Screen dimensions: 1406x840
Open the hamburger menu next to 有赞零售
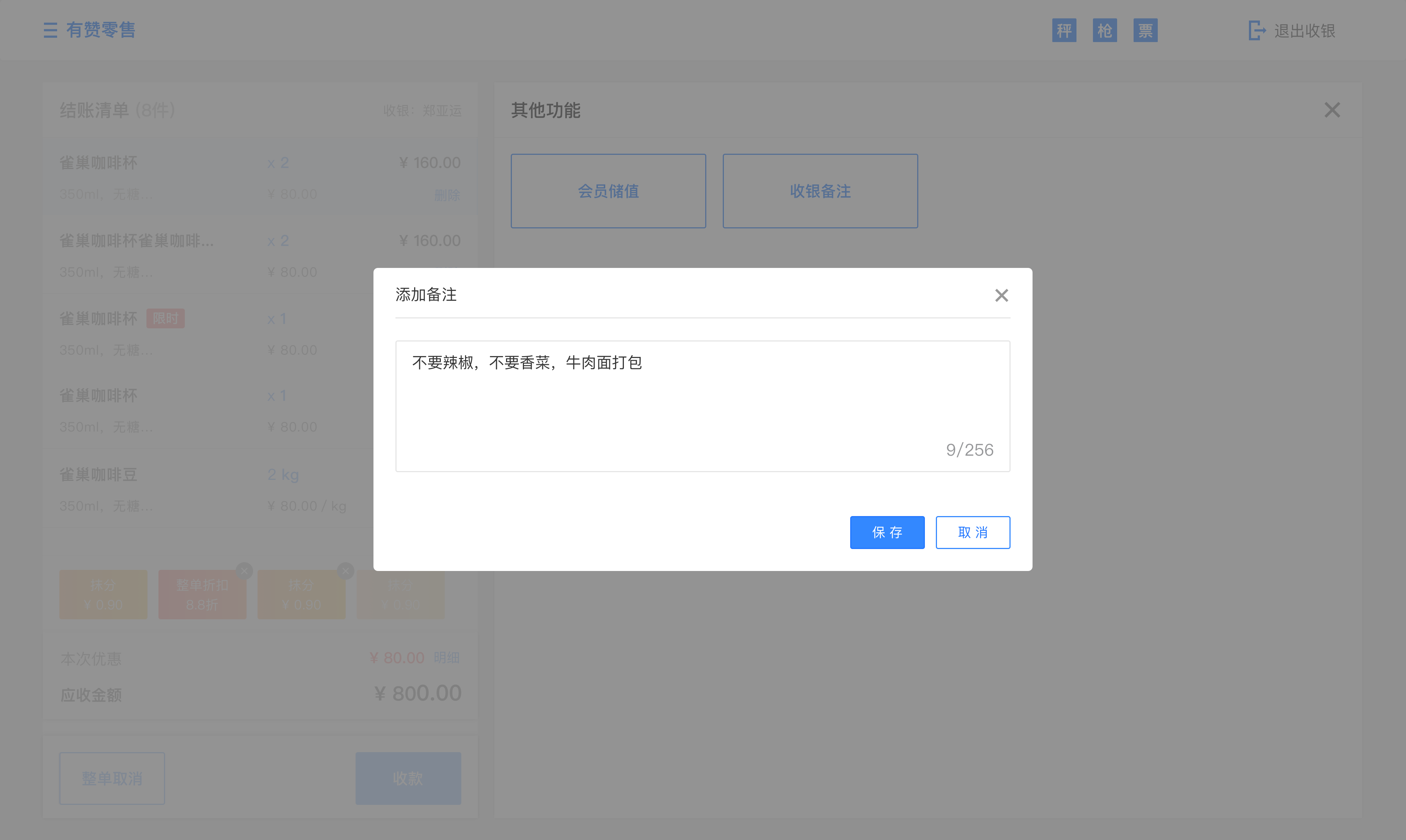(50, 30)
